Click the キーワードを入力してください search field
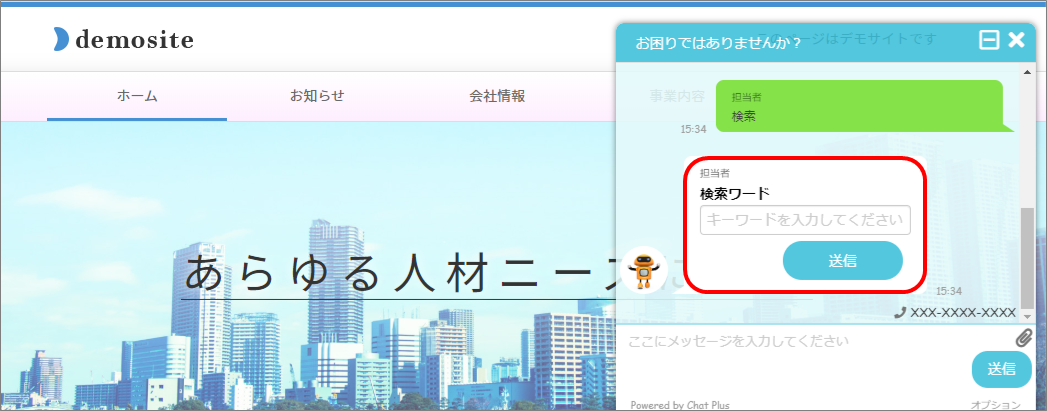The width and height of the screenshot is (1047, 411). pyautogui.click(x=805, y=220)
